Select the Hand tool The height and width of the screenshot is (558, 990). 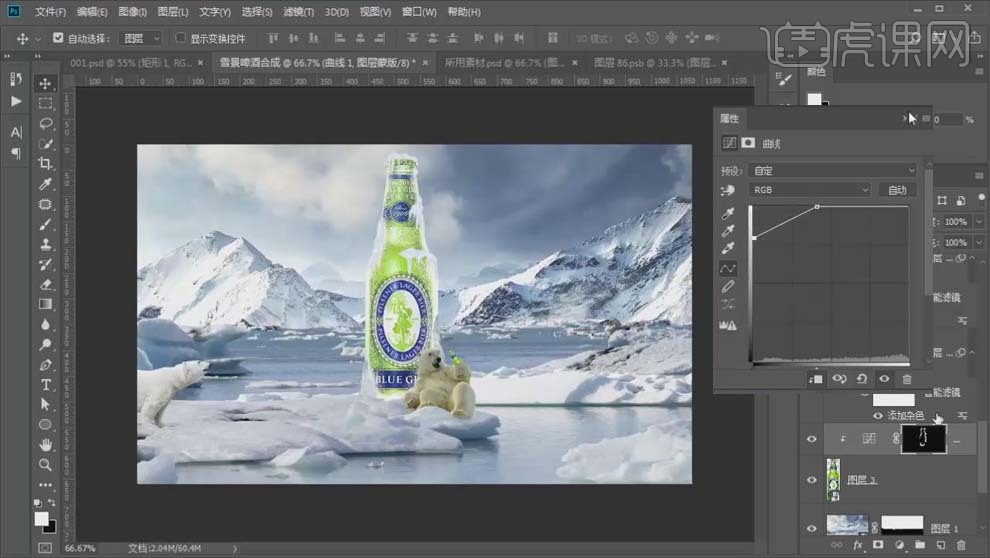click(46, 445)
